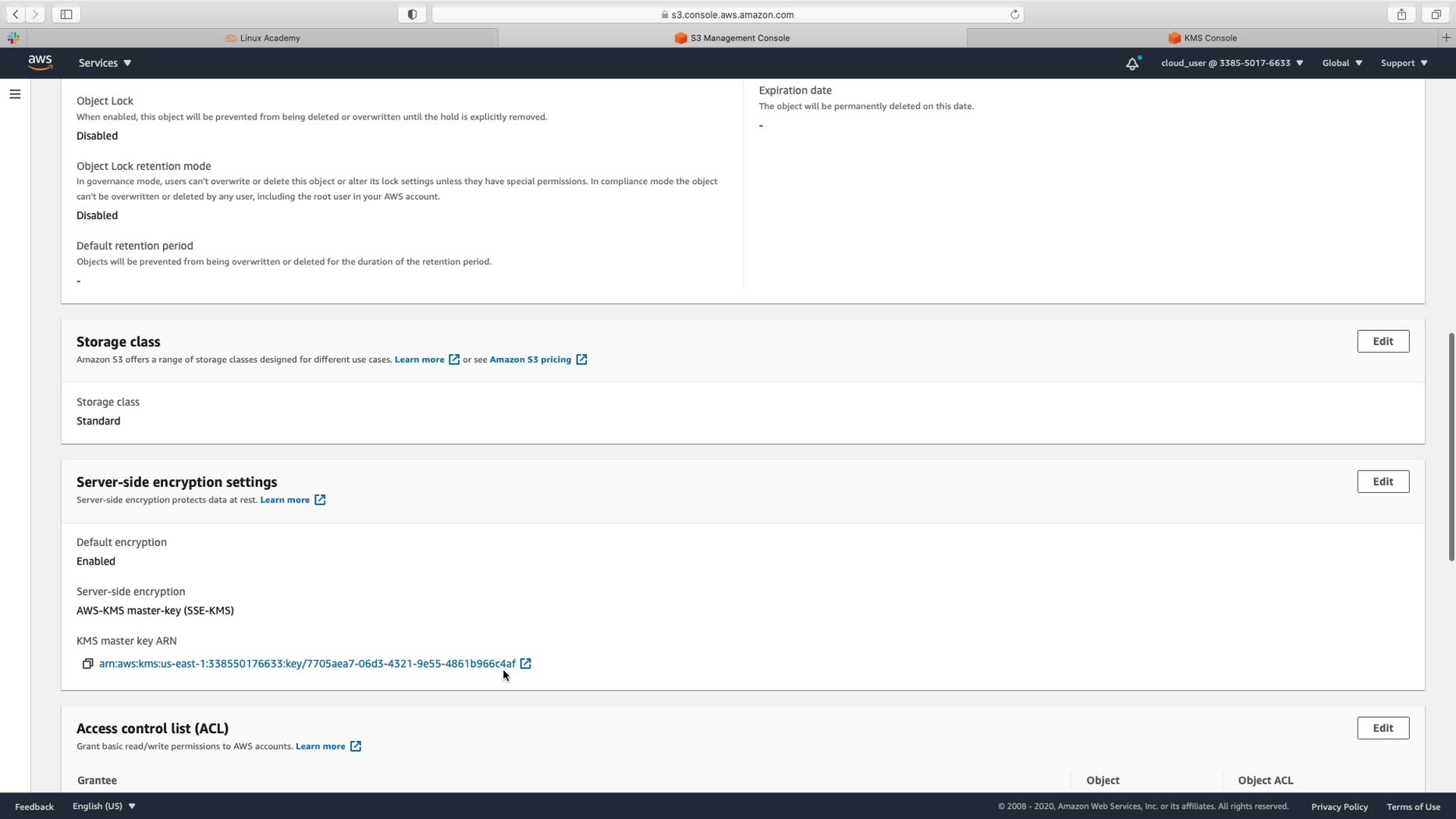Edit Server-side encryption settings
The height and width of the screenshot is (819, 1456).
point(1383,482)
